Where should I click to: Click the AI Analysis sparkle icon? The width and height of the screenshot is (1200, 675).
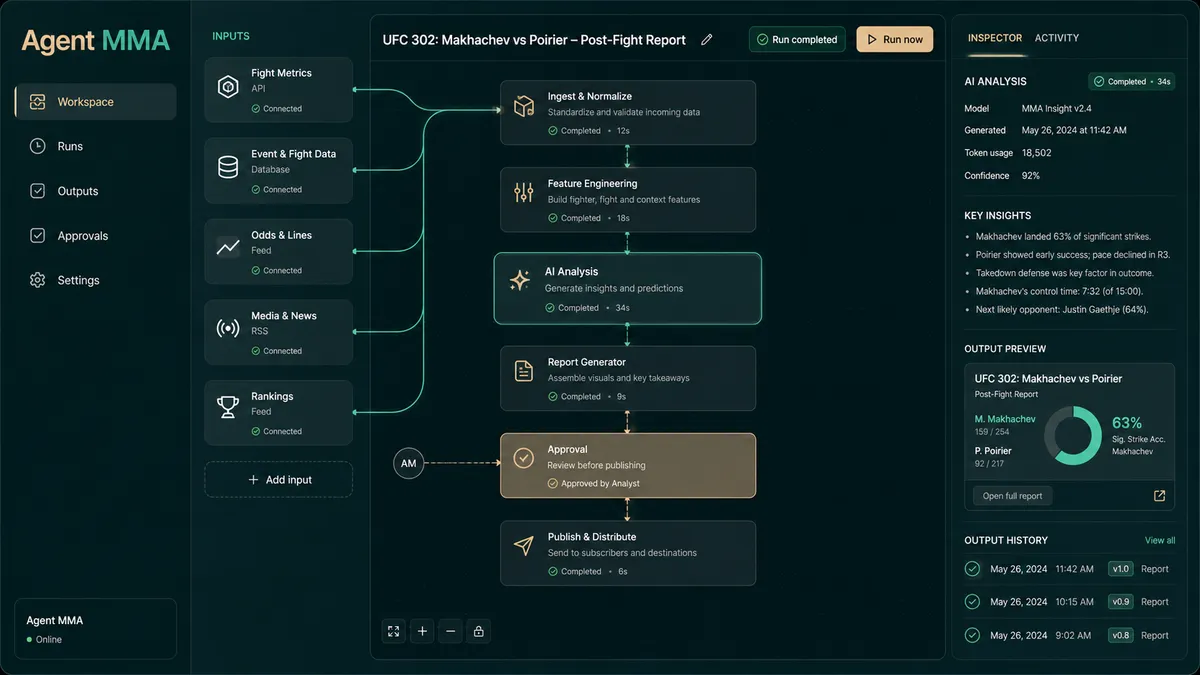tap(520, 281)
